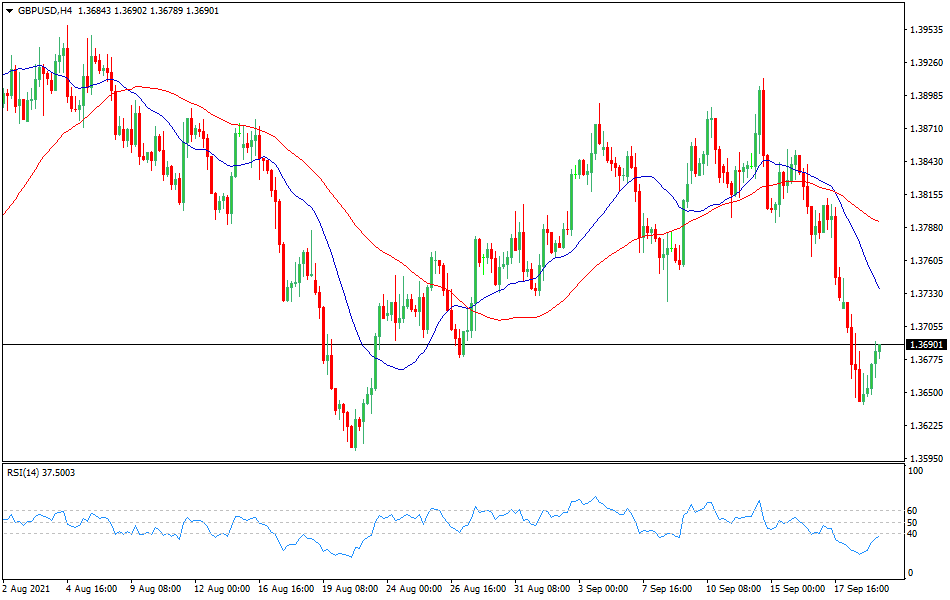This screenshot has width=950, height=600.
Task: Click the 1.39535 label on price axis
Action: tap(926, 30)
